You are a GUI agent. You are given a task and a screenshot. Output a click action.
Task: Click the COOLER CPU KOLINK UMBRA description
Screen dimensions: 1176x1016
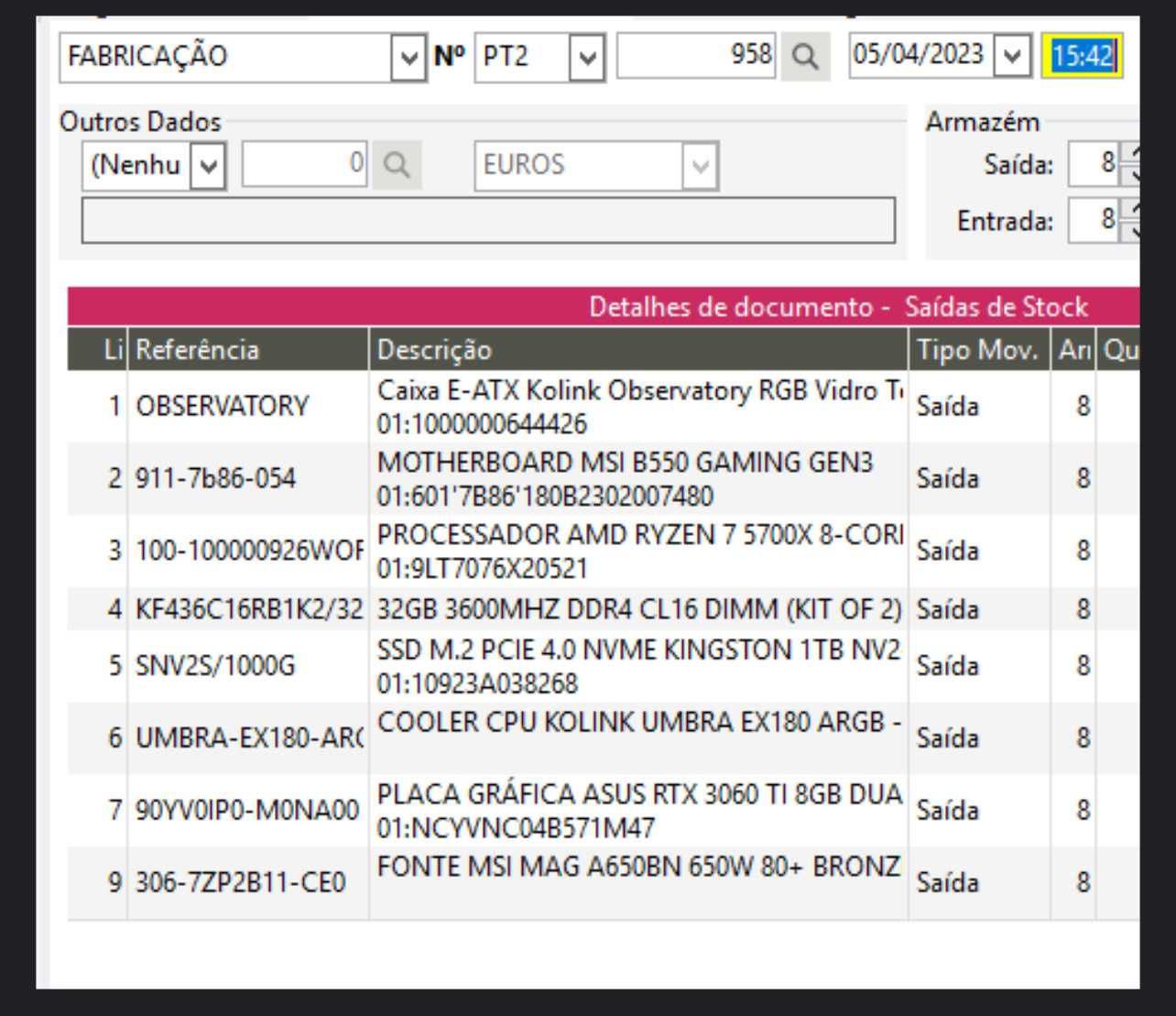[x=638, y=738]
